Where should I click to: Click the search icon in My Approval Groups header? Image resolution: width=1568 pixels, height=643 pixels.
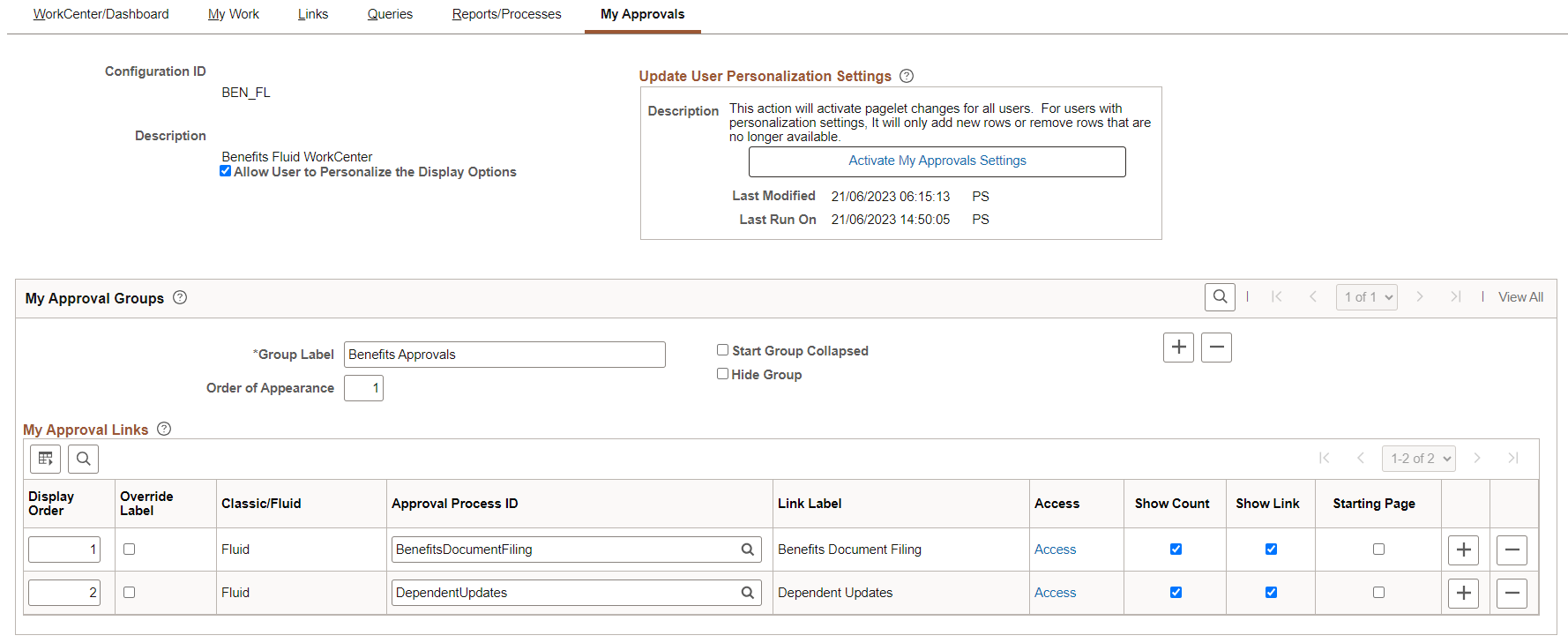click(x=1220, y=297)
